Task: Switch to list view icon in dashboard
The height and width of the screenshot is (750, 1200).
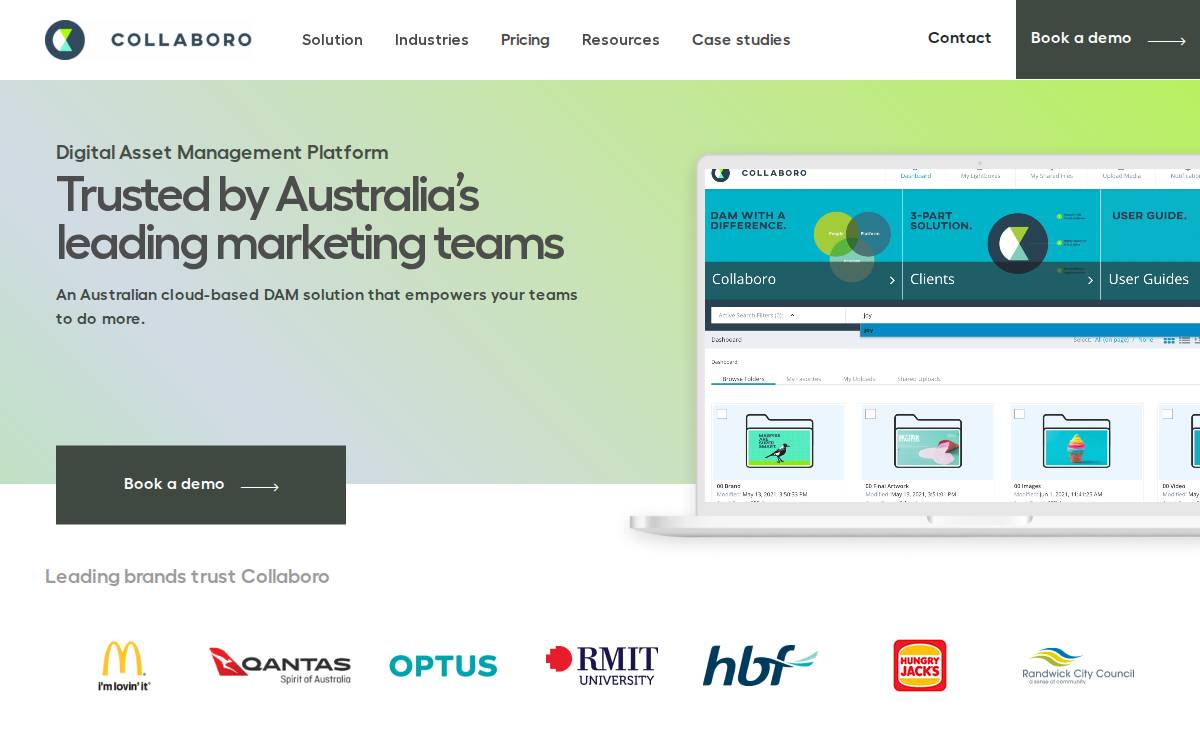Action: pyautogui.click(x=1185, y=340)
